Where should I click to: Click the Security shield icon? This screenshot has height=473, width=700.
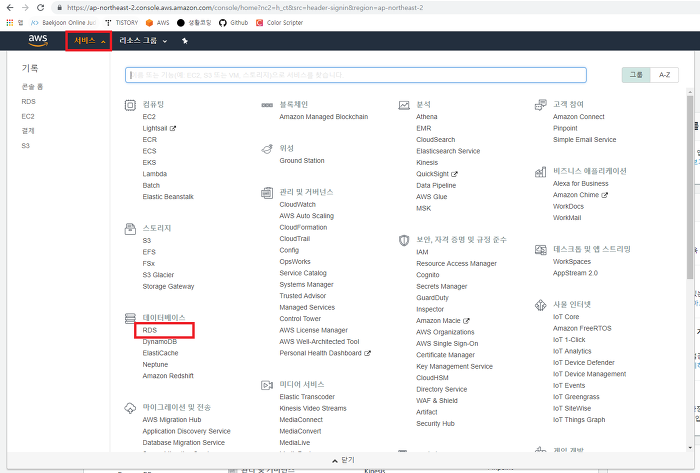[404, 241]
